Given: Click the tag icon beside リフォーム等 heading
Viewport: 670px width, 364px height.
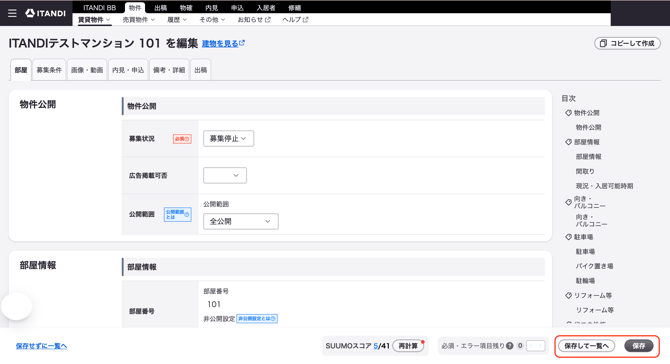Looking at the screenshot, I should 568,296.
